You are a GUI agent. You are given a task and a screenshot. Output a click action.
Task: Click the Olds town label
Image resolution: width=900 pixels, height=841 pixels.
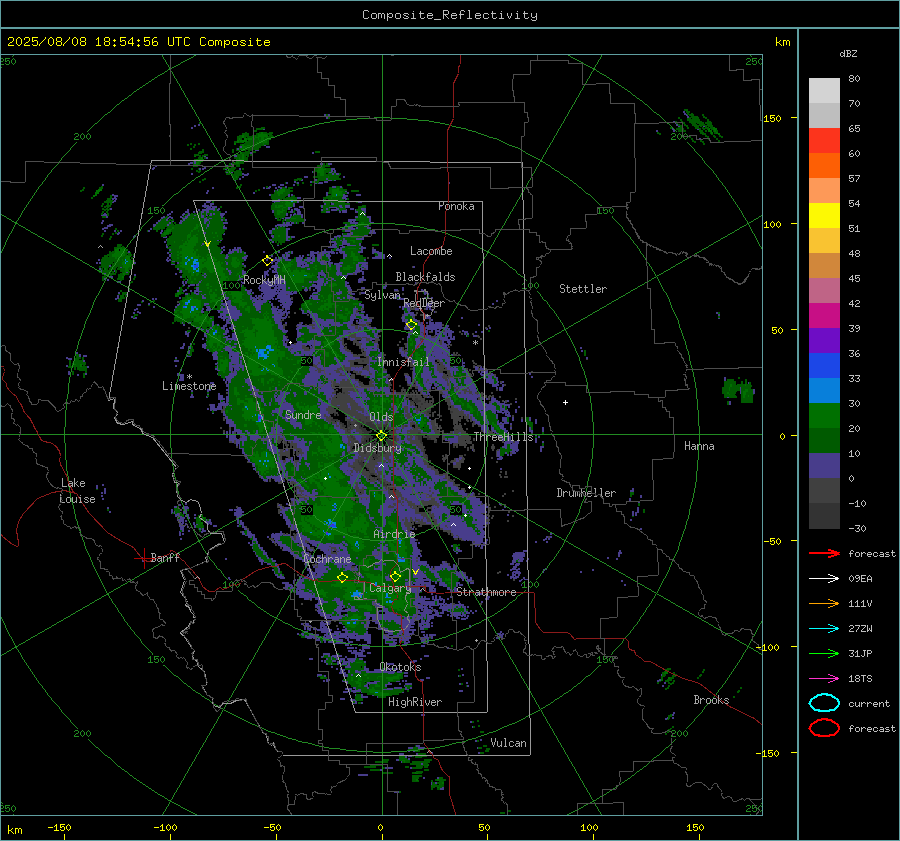point(381,417)
